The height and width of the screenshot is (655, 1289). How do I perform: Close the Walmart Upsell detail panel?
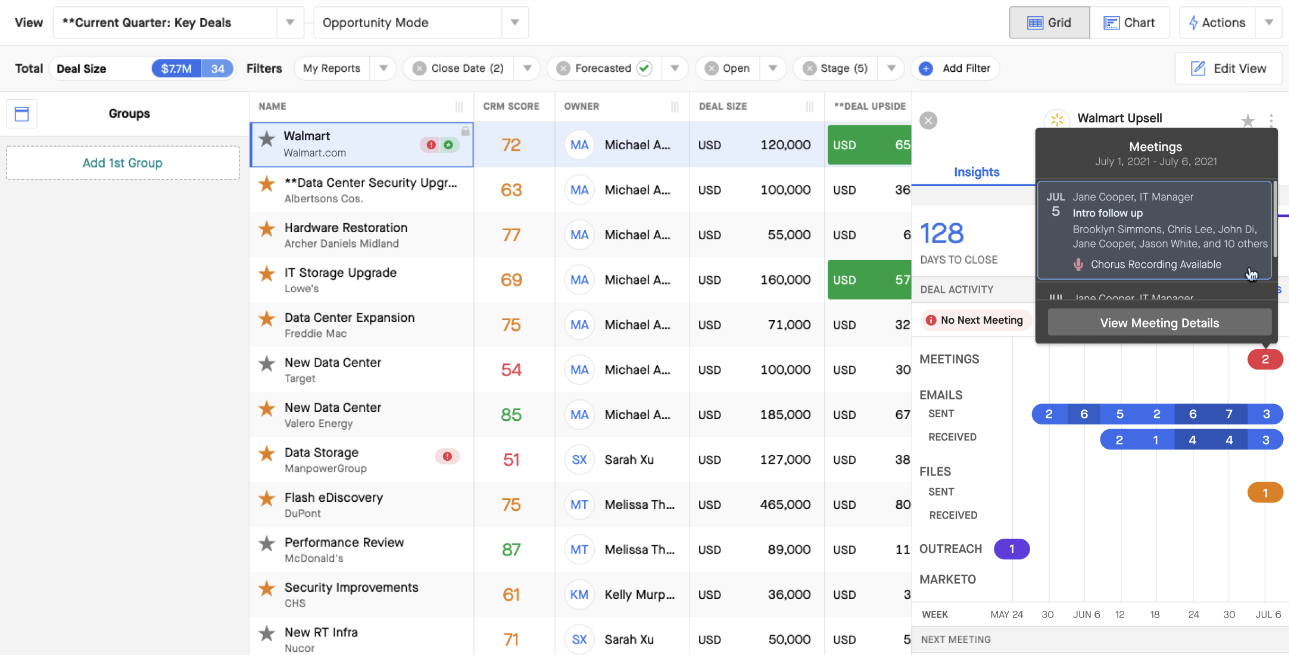tap(928, 120)
